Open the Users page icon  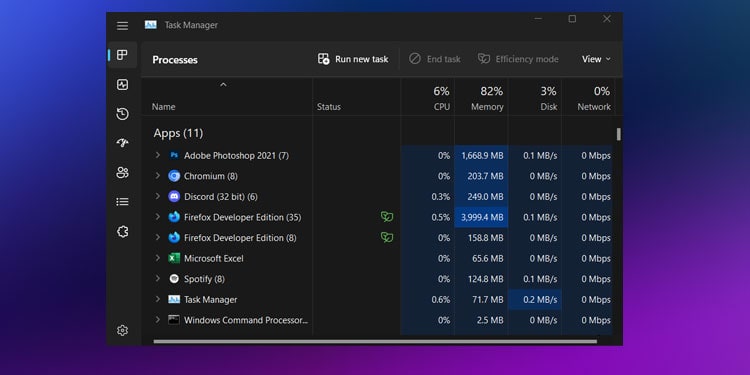(122, 173)
